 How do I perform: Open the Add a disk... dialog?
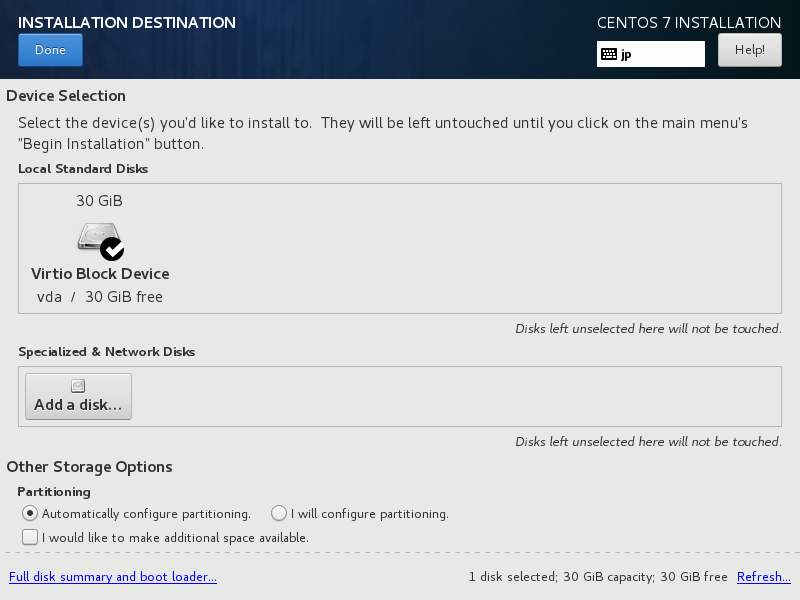(x=77, y=396)
